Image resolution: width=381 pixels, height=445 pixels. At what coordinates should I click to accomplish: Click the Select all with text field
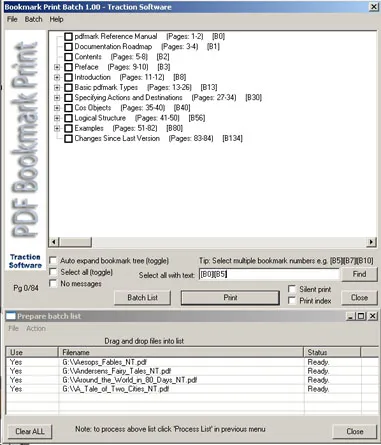point(269,274)
